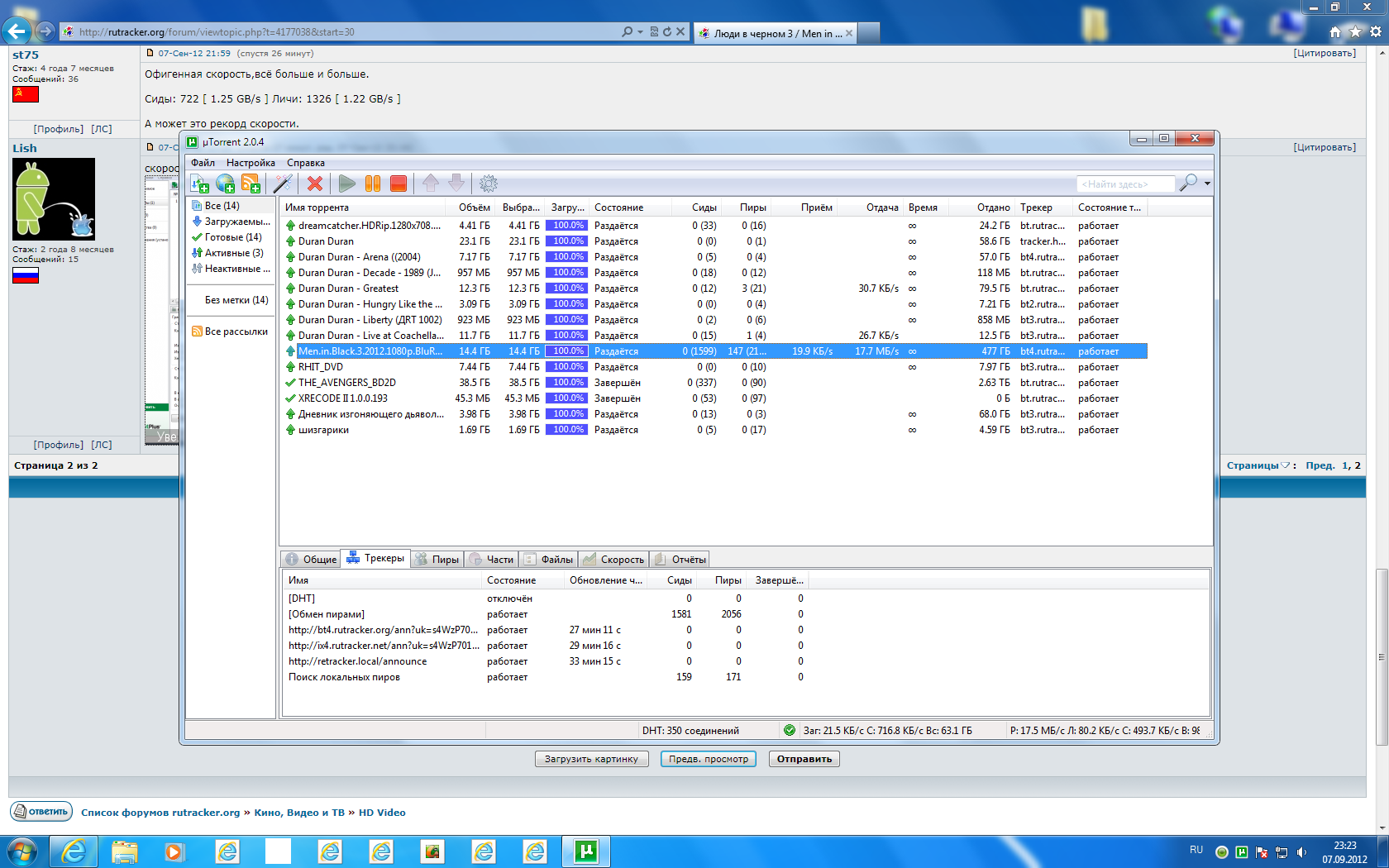Open the Справка menu

(305, 163)
